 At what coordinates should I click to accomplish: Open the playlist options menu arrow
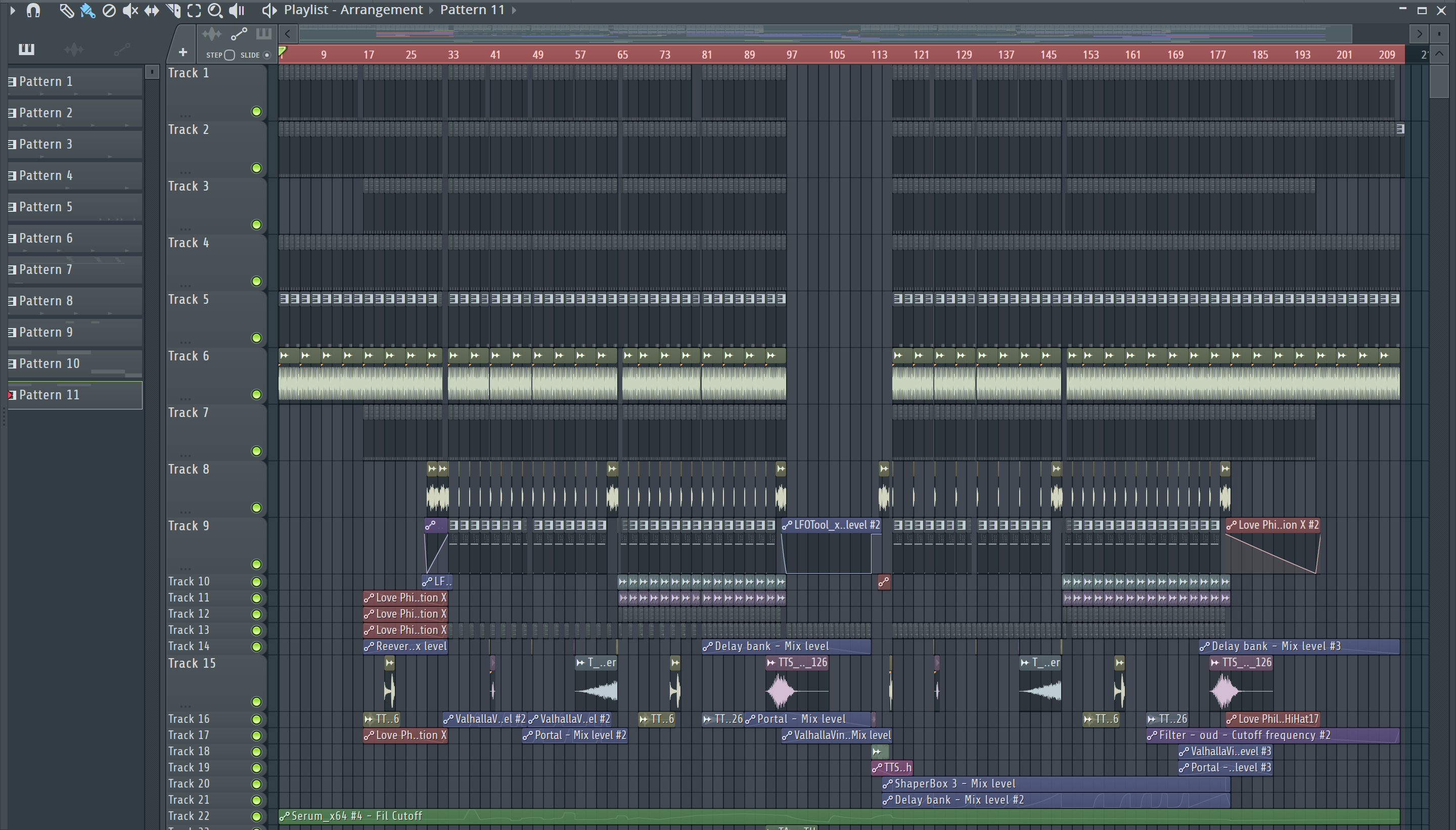(13, 10)
